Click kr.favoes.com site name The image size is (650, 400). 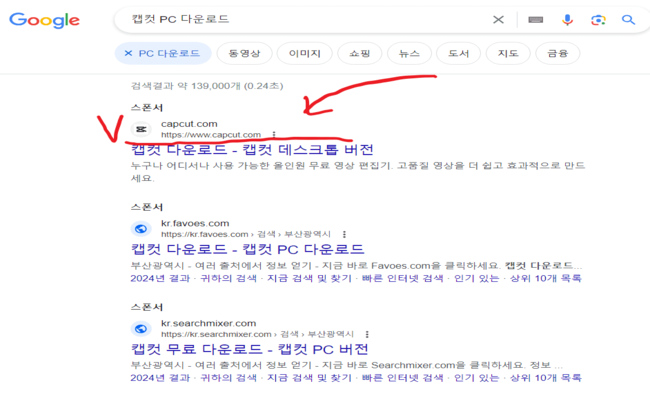(195, 223)
